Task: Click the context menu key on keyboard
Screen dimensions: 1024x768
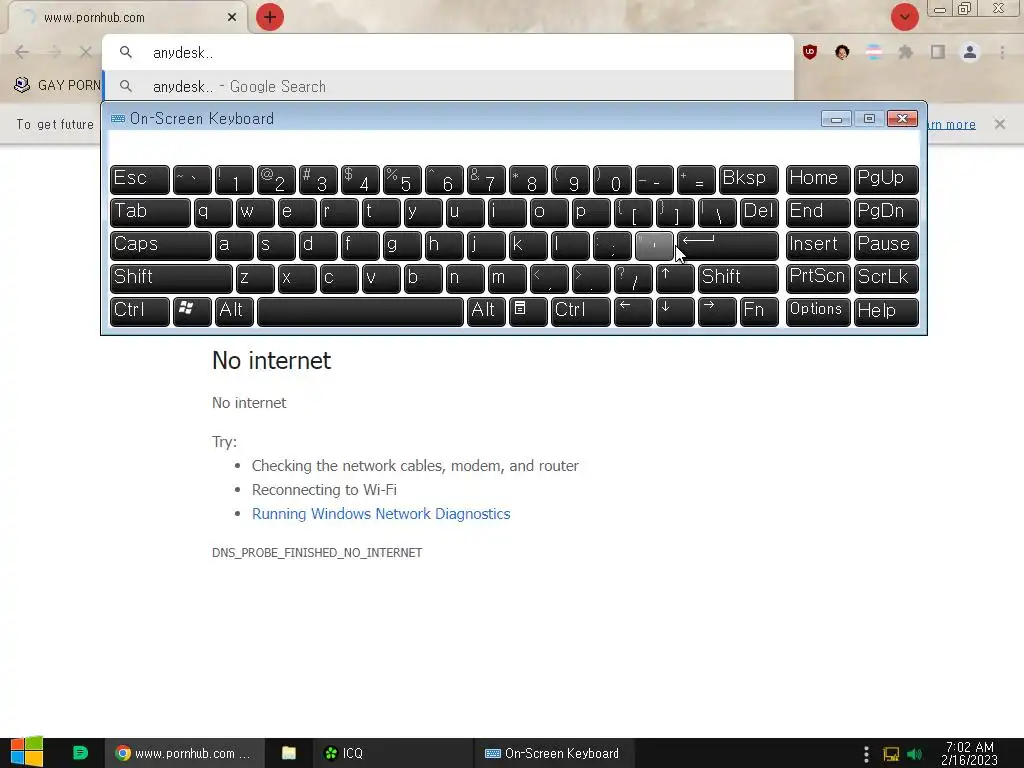Action: click(528, 311)
